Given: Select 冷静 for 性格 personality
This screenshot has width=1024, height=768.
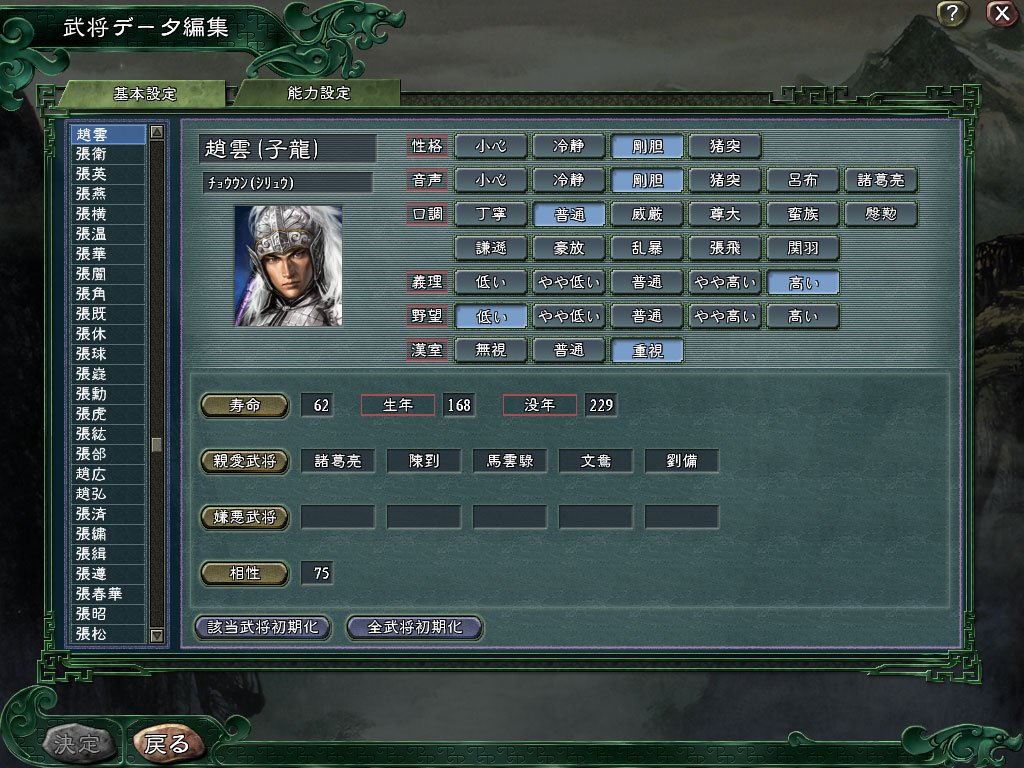Looking at the screenshot, I should click(x=569, y=146).
